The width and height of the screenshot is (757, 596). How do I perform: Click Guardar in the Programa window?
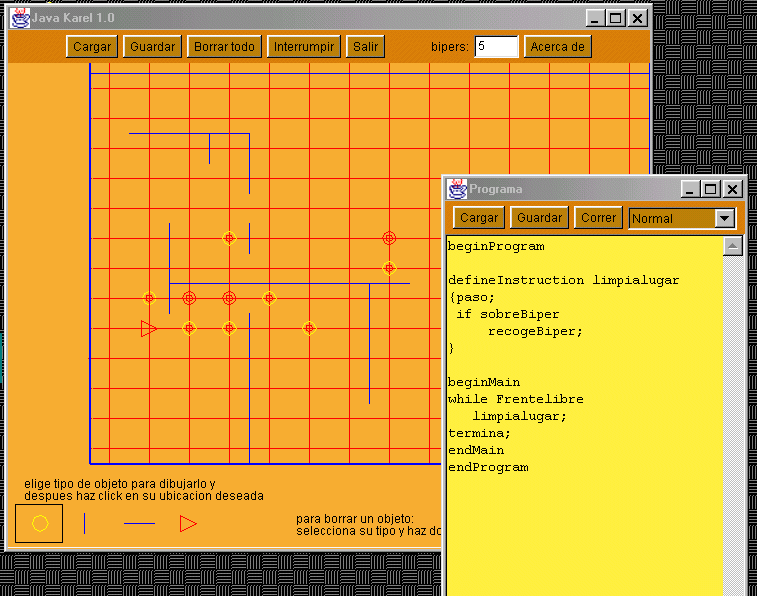pyautogui.click(x=539, y=218)
